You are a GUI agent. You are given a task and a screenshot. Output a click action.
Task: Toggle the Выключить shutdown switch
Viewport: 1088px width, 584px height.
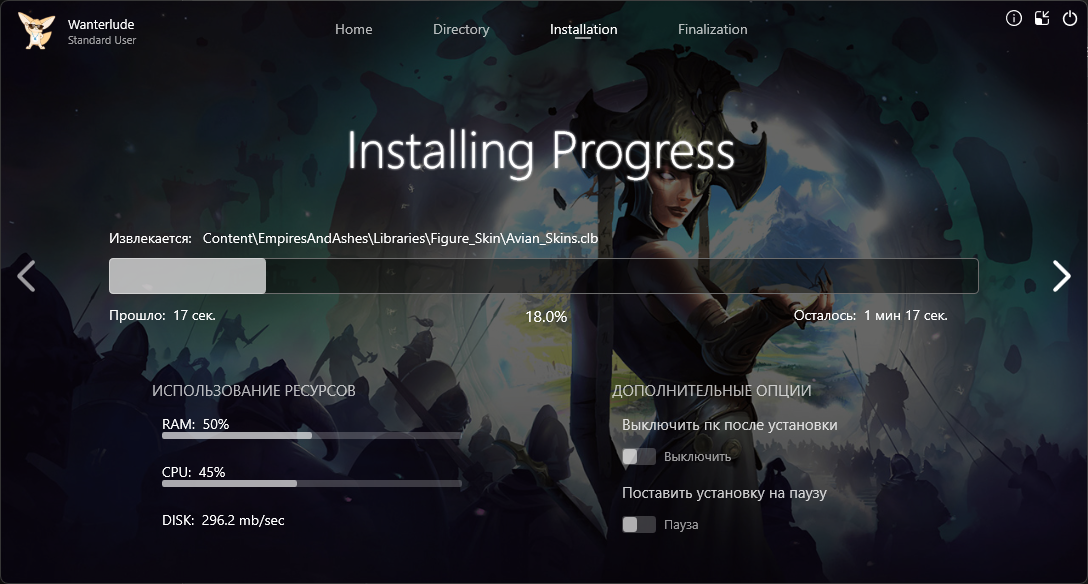[639, 457]
